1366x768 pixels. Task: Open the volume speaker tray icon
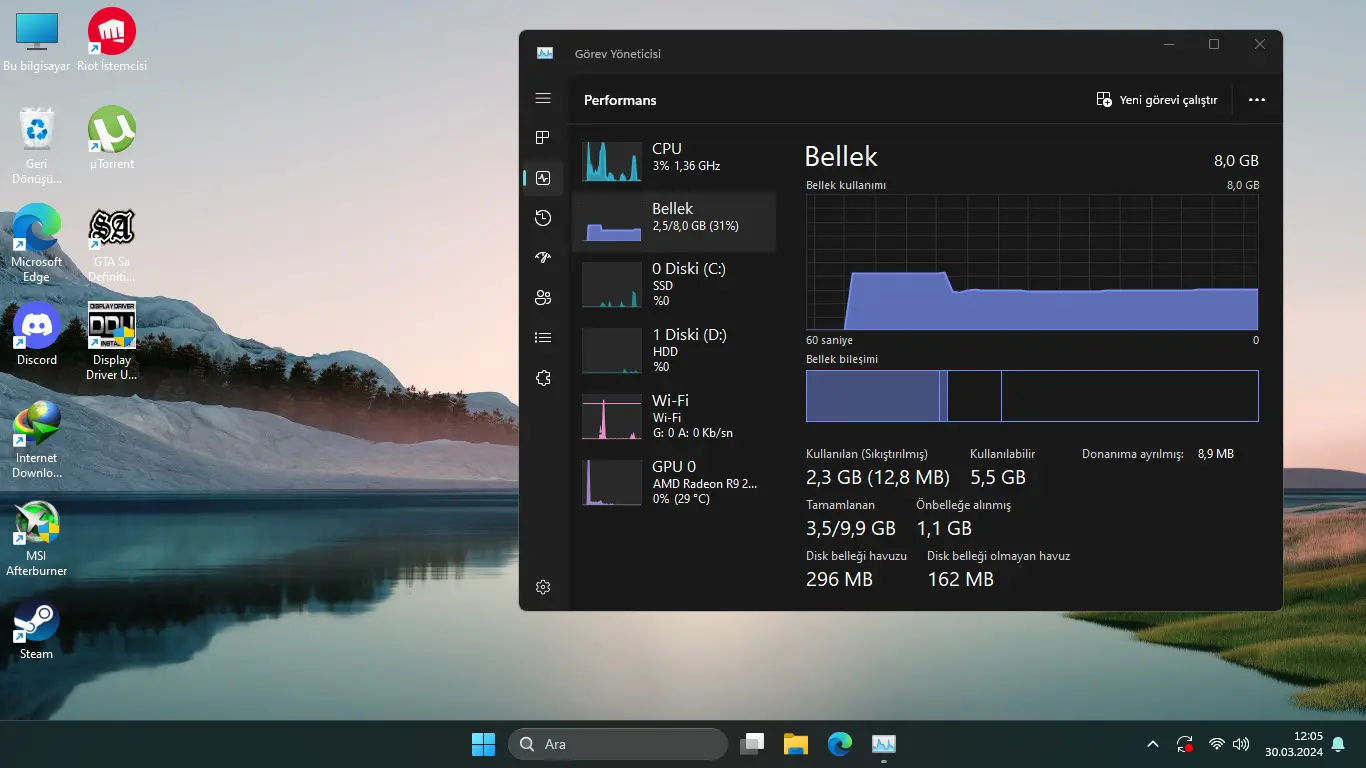point(1241,744)
